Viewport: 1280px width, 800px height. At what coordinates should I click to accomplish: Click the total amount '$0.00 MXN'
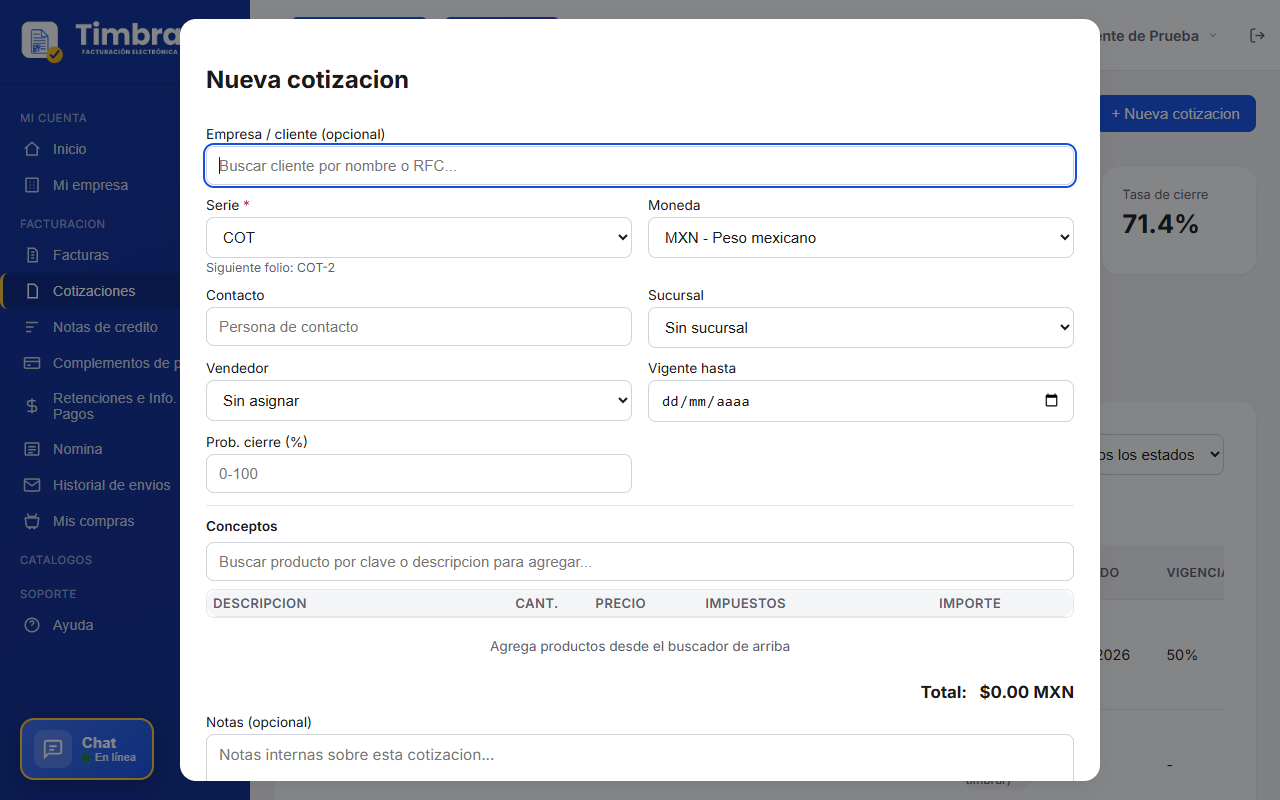tap(1026, 692)
